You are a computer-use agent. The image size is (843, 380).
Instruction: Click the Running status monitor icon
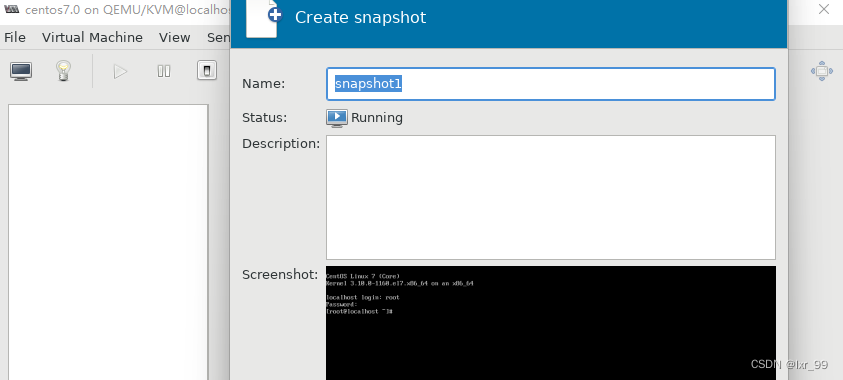pos(337,118)
